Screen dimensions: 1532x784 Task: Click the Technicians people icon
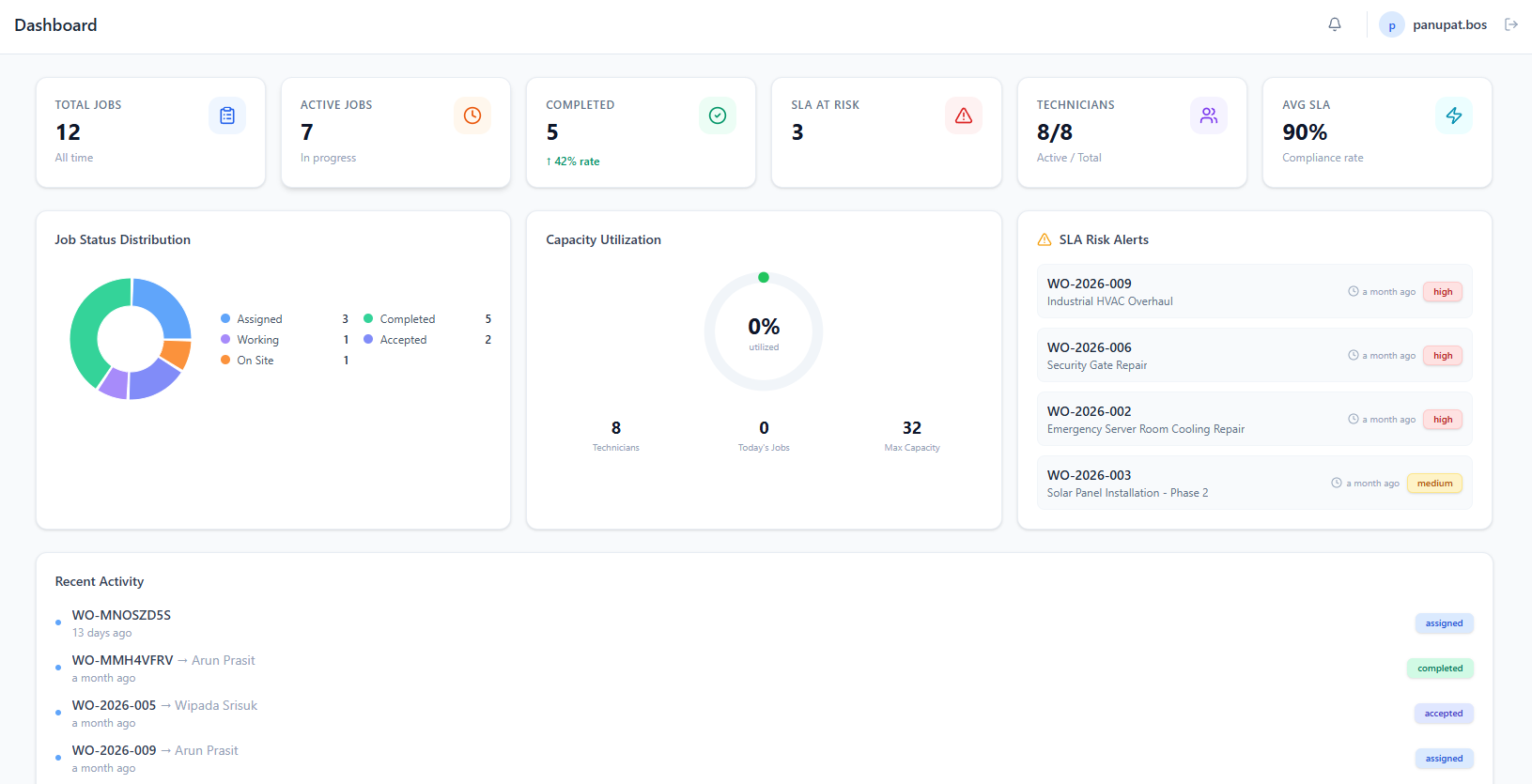point(1209,115)
